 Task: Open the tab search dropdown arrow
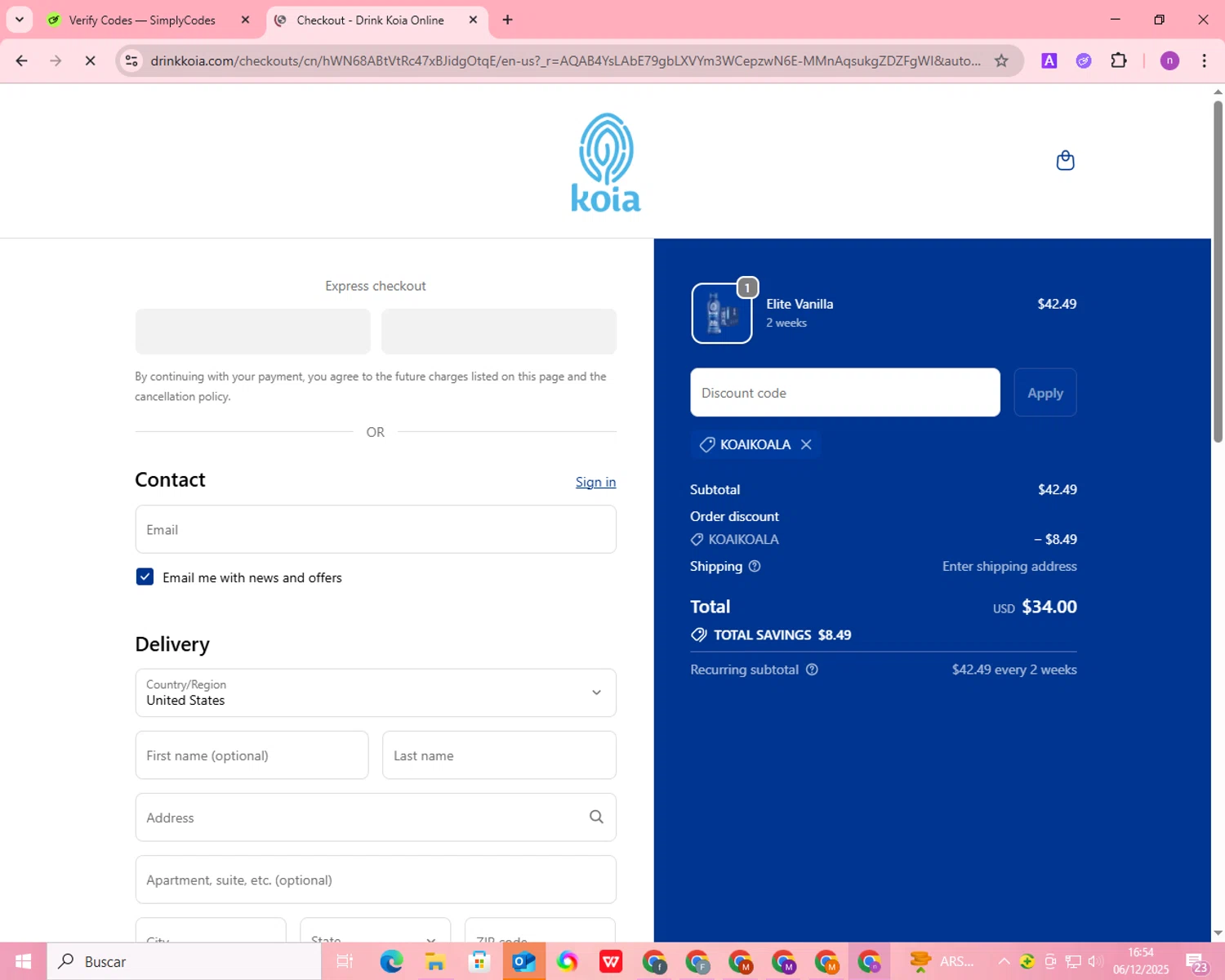[x=19, y=20]
